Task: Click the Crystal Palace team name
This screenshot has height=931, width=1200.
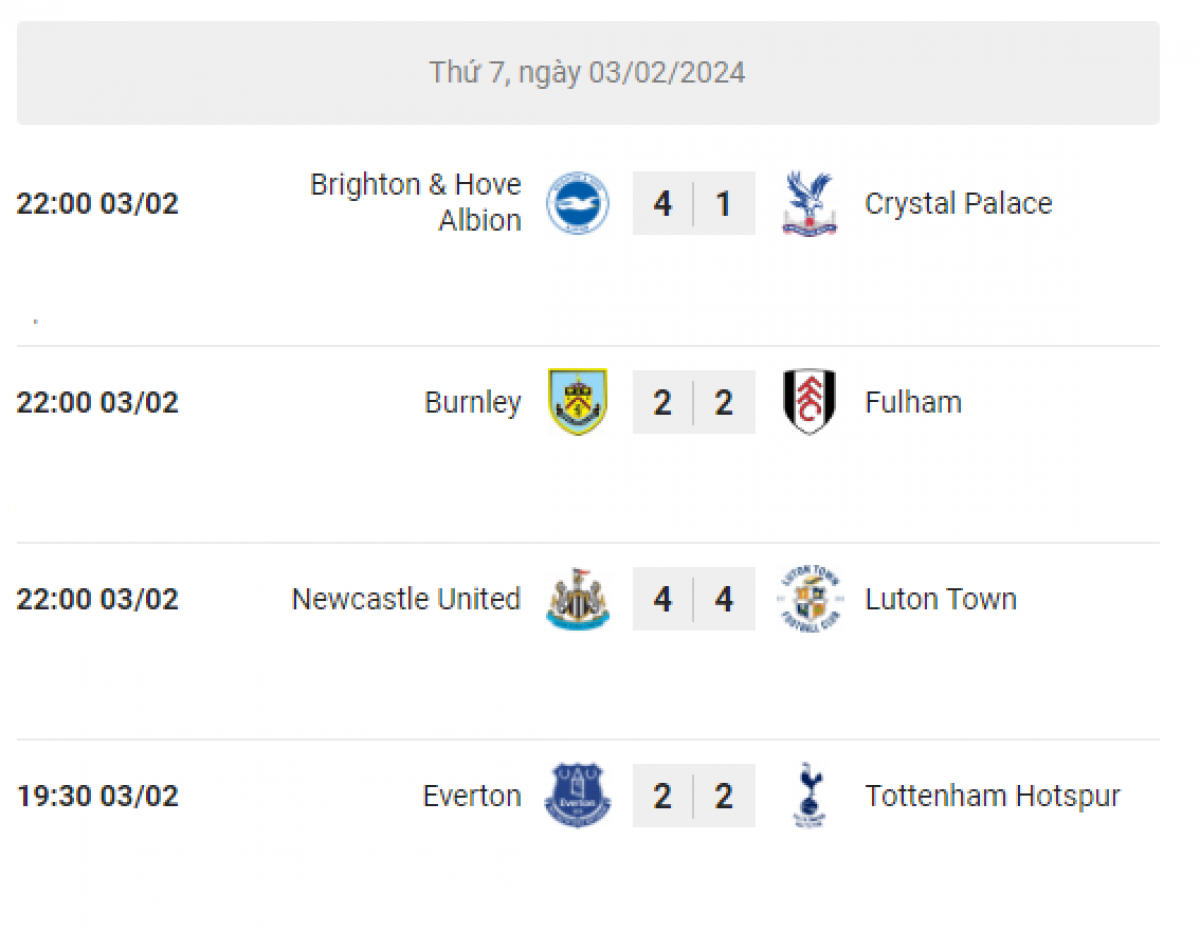Action: coord(958,203)
